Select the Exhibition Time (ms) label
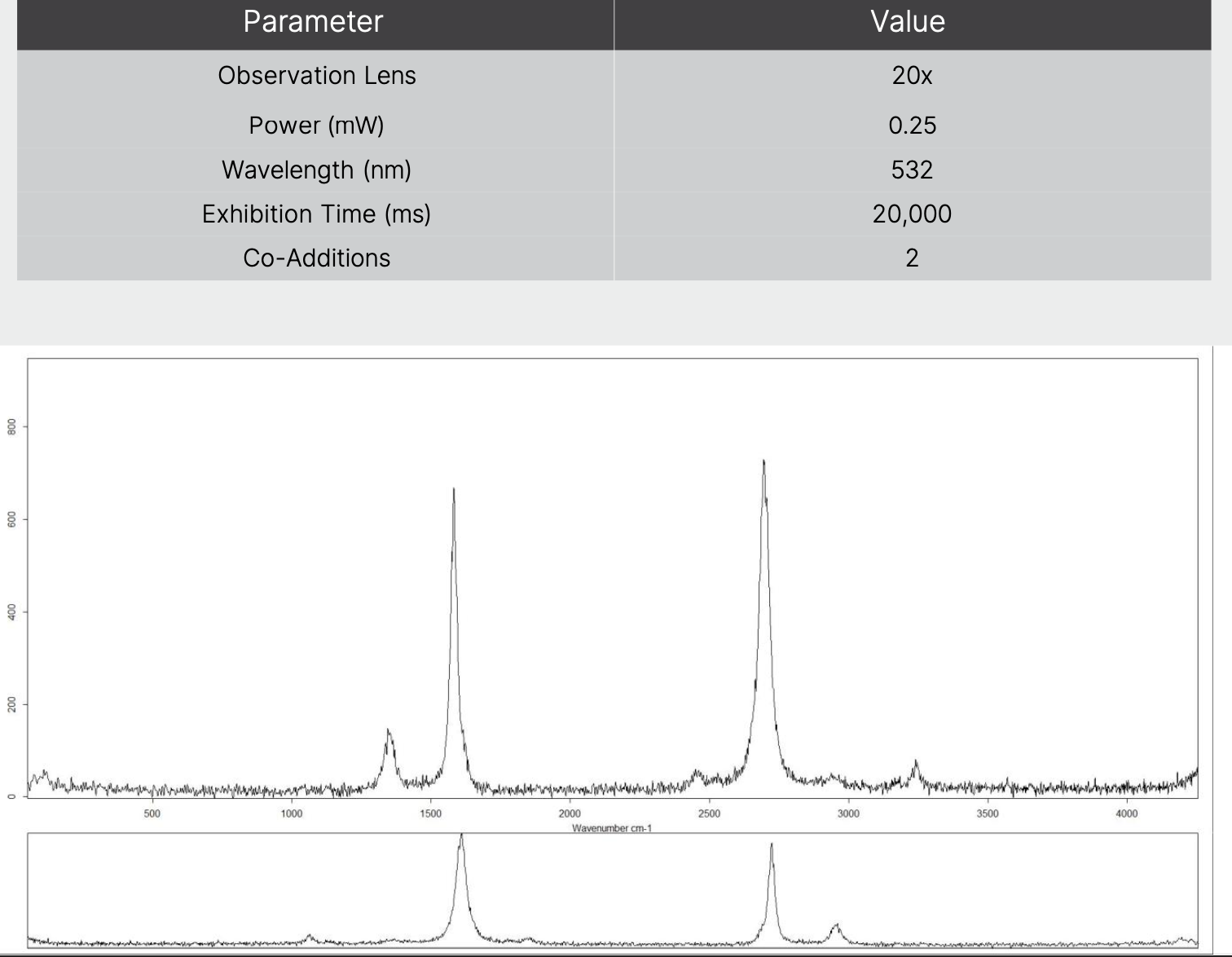Screen dimensions: 1232x957 point(317,214)
